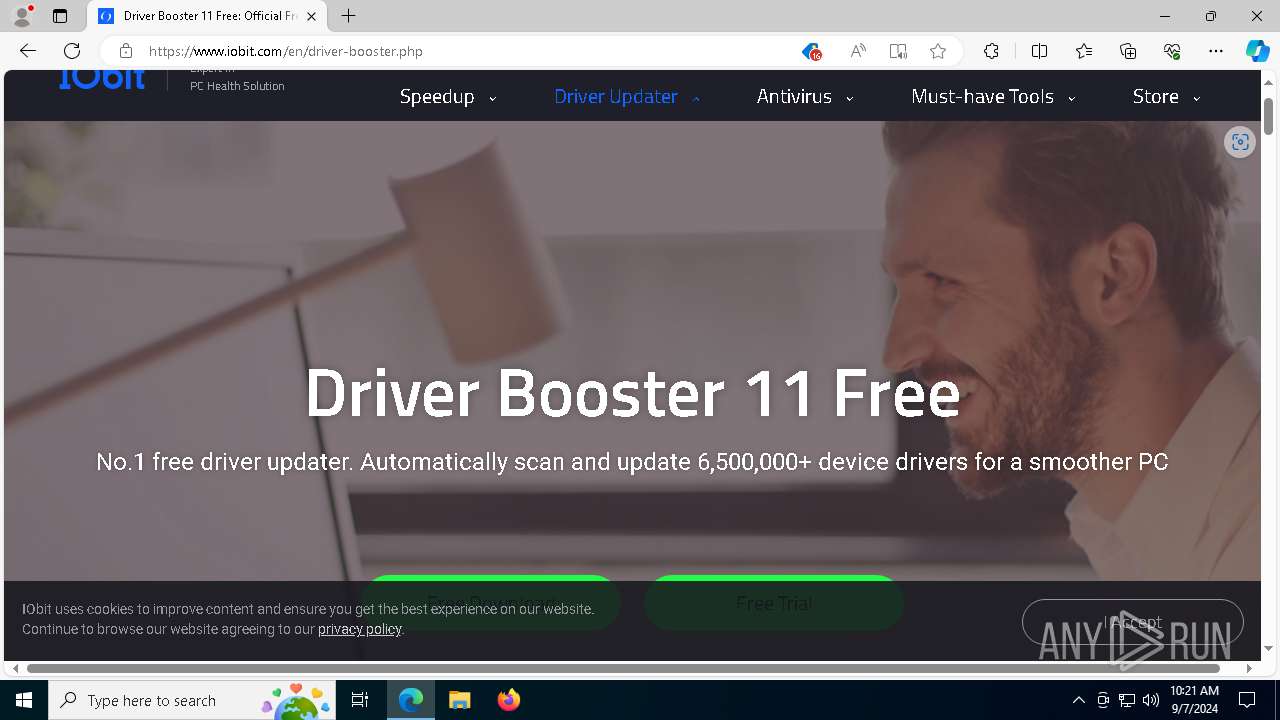Open the browser profile icon
1280x720 pixels.
coord(22,16)
